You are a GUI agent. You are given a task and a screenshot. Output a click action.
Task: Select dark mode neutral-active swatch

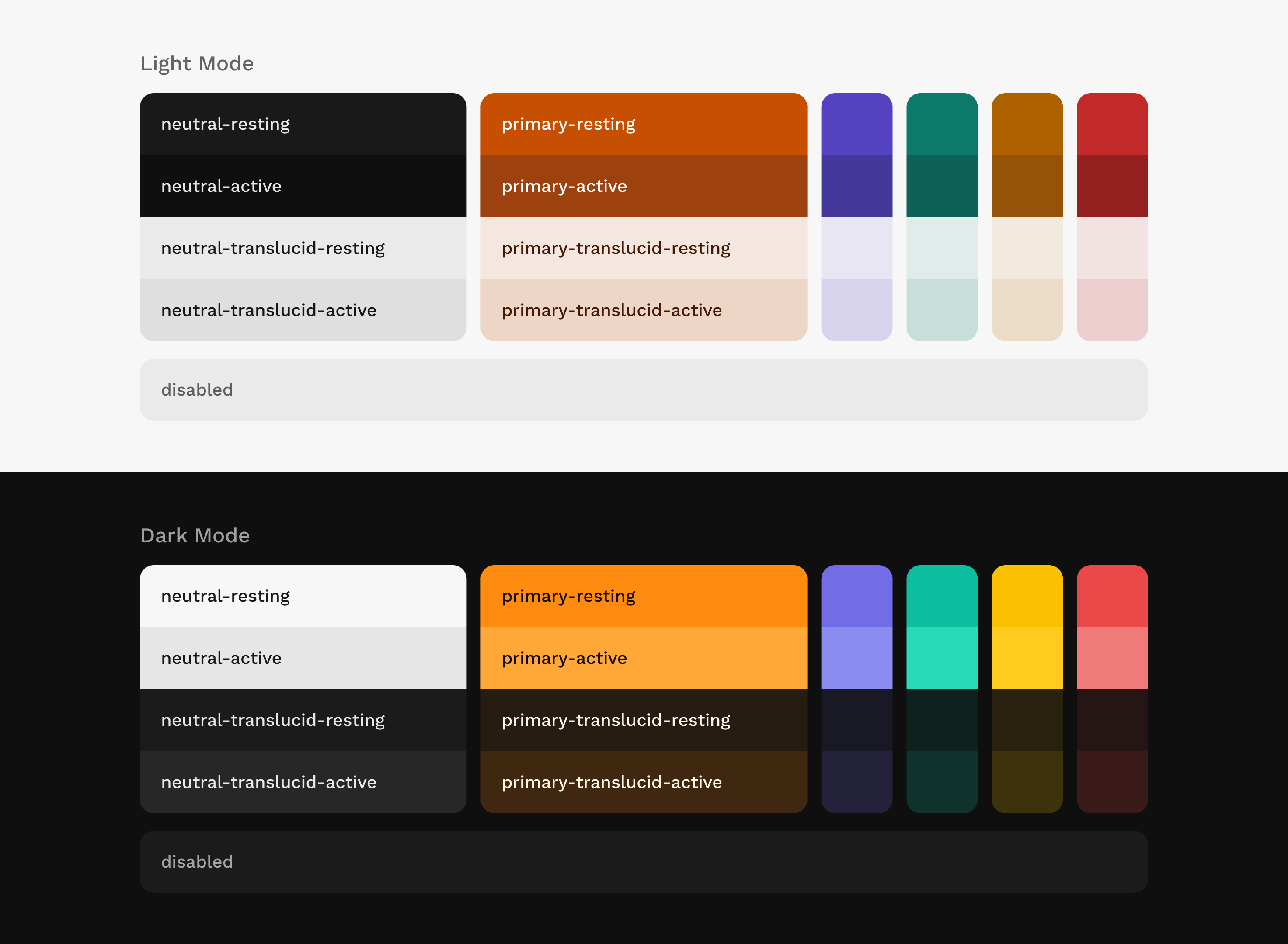tap(303, 658)
